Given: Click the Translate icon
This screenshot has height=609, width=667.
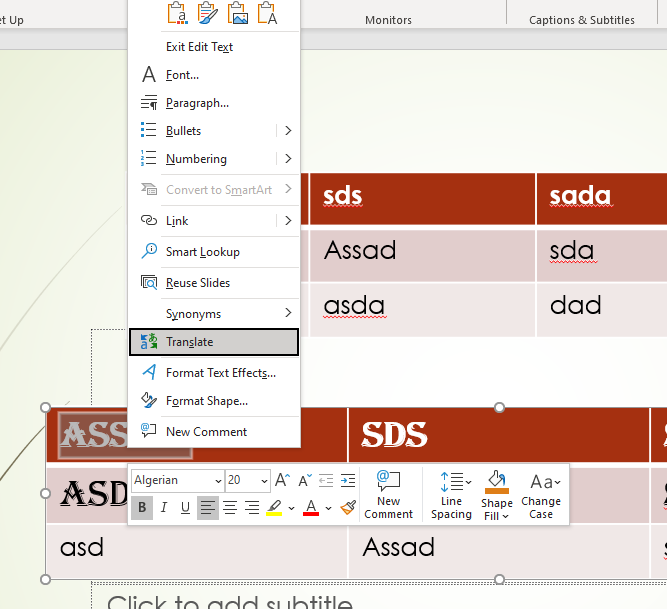Looking at the screenshot, I should coord(149,341).
